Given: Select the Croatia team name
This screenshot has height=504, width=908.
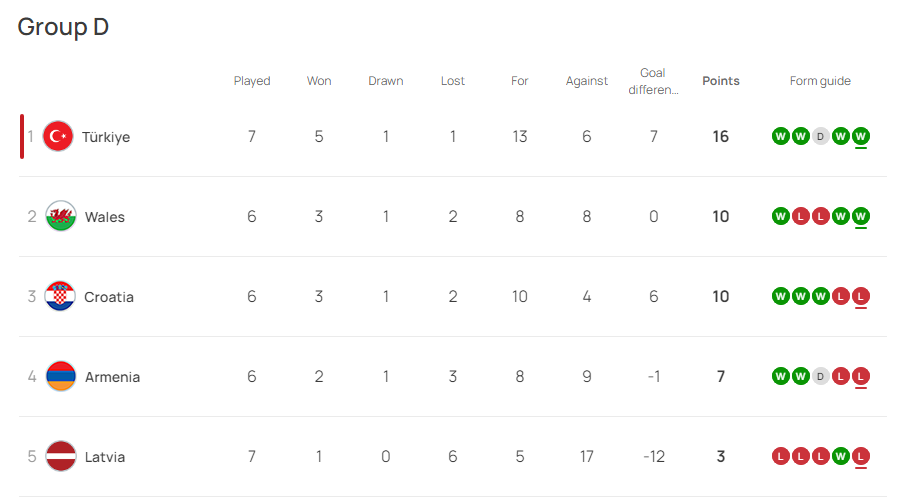Looking at the screenshot, I should point(109,297).
